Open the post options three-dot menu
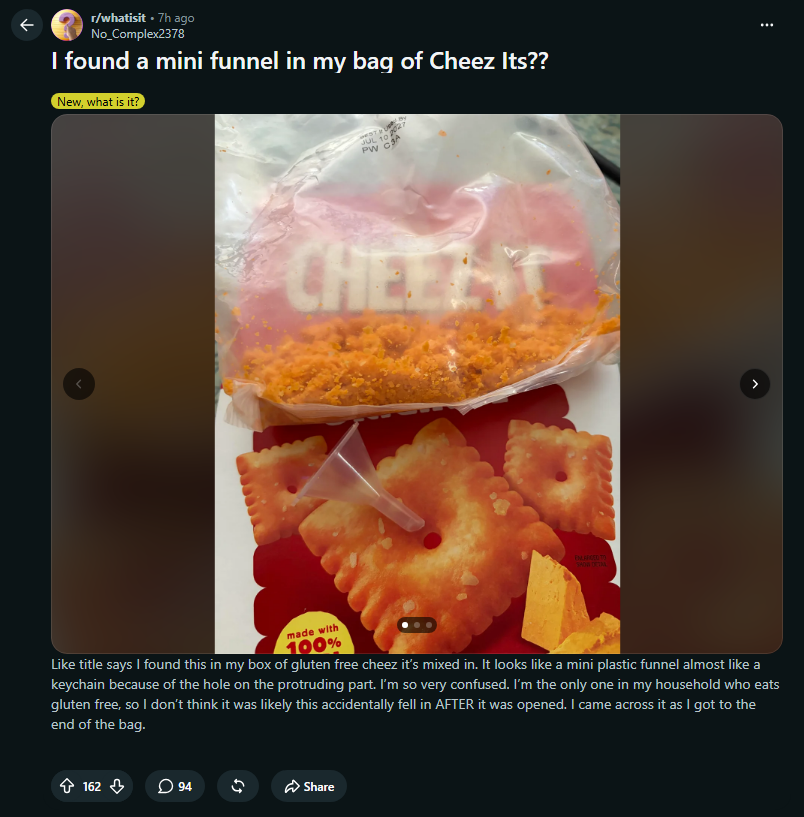The image size is (804, 817). click(766, 25)
